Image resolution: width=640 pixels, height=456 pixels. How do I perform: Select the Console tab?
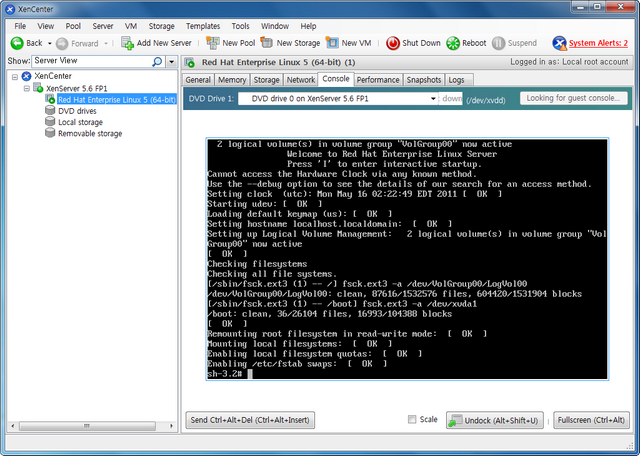336,79
